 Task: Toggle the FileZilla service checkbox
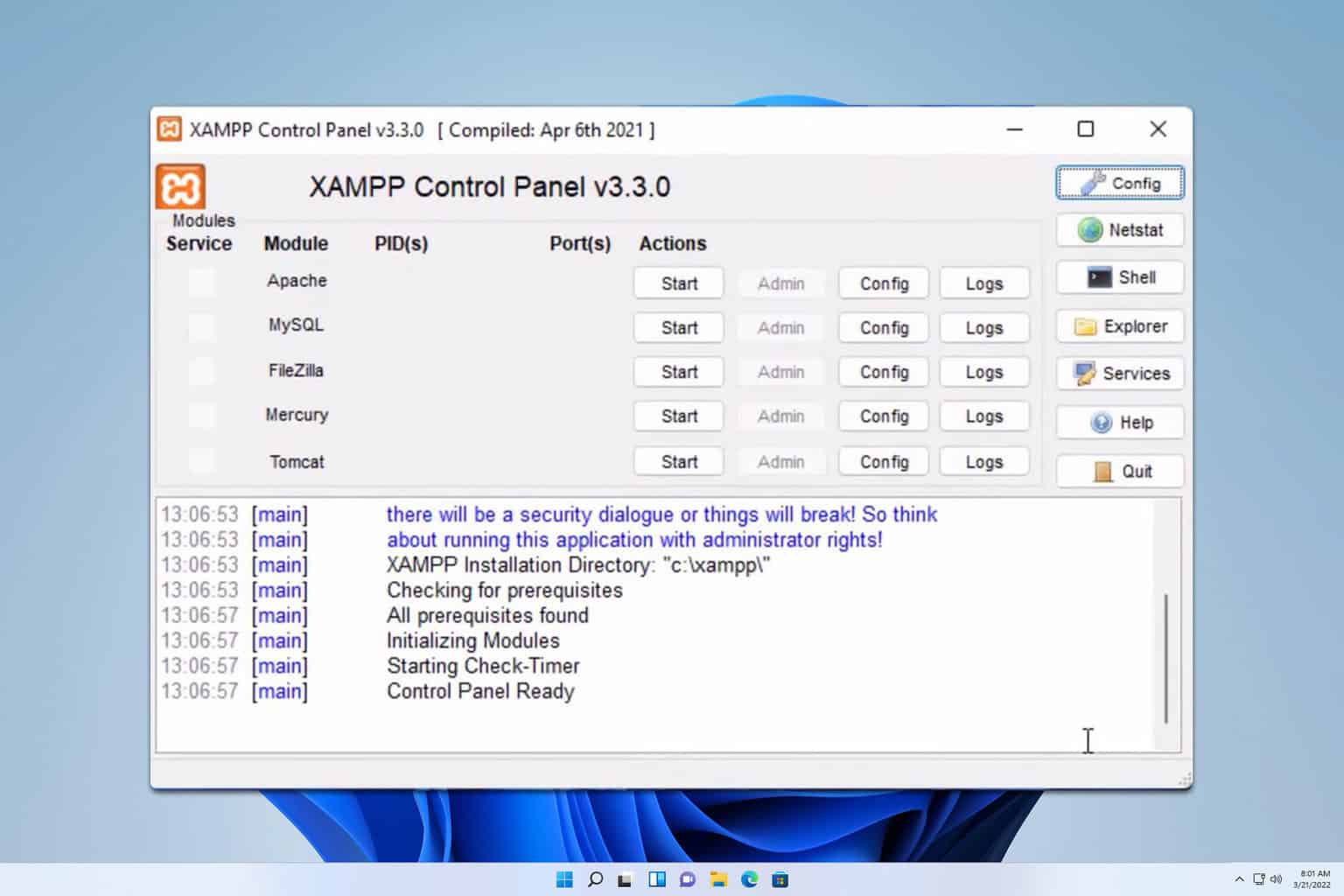pos(201,371)
